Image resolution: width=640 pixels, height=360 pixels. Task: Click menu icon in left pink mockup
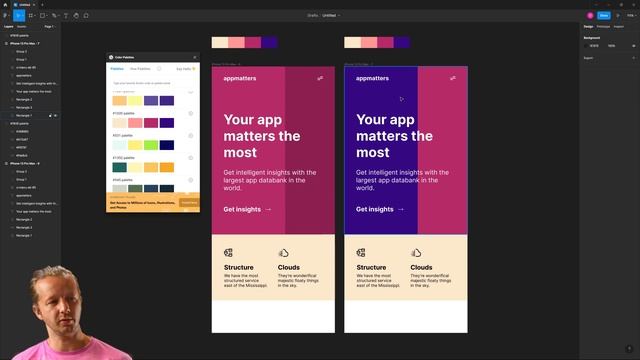click(320, 78)
